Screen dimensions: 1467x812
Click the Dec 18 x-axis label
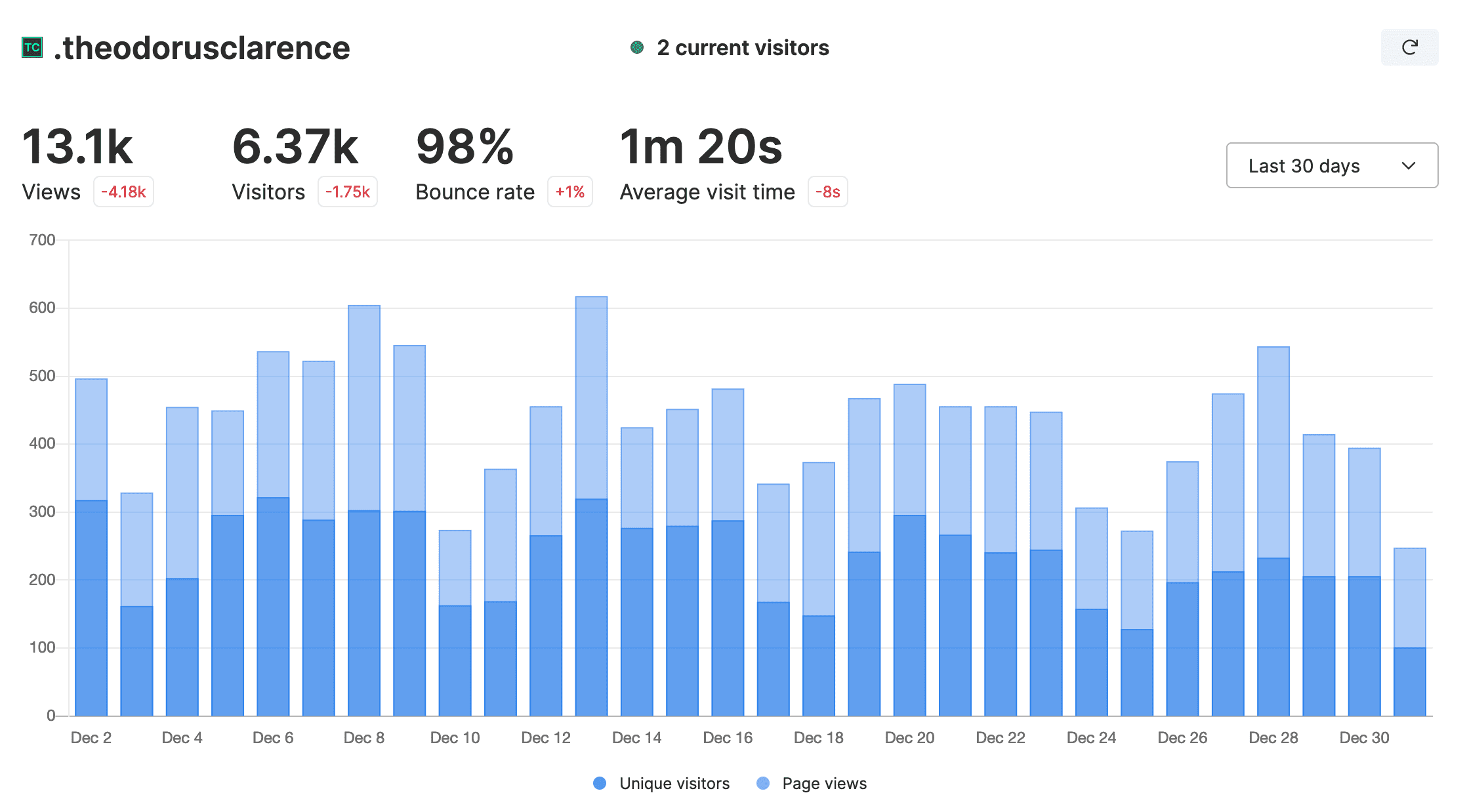[x=819, y=738]
